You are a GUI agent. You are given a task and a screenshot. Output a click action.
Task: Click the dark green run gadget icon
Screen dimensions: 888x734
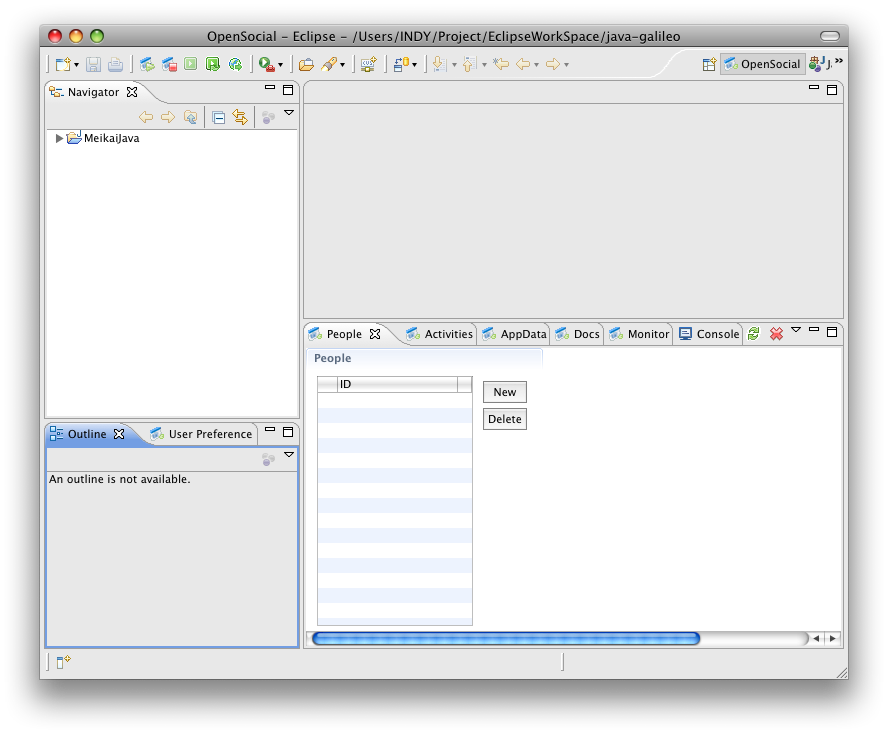click(x=213, y=65)
